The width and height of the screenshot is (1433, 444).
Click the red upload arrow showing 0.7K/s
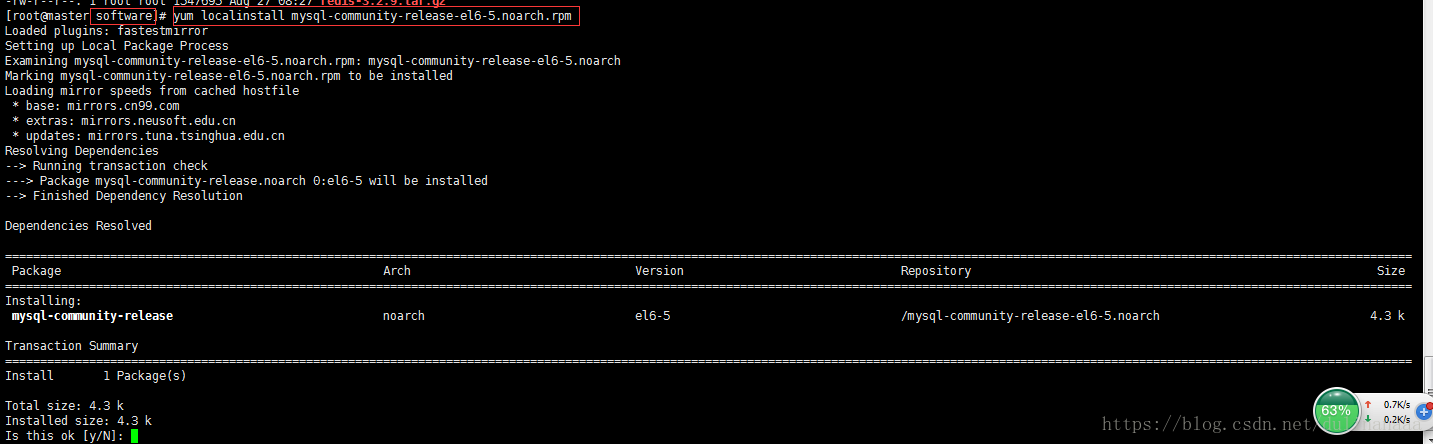[1369, 404]
